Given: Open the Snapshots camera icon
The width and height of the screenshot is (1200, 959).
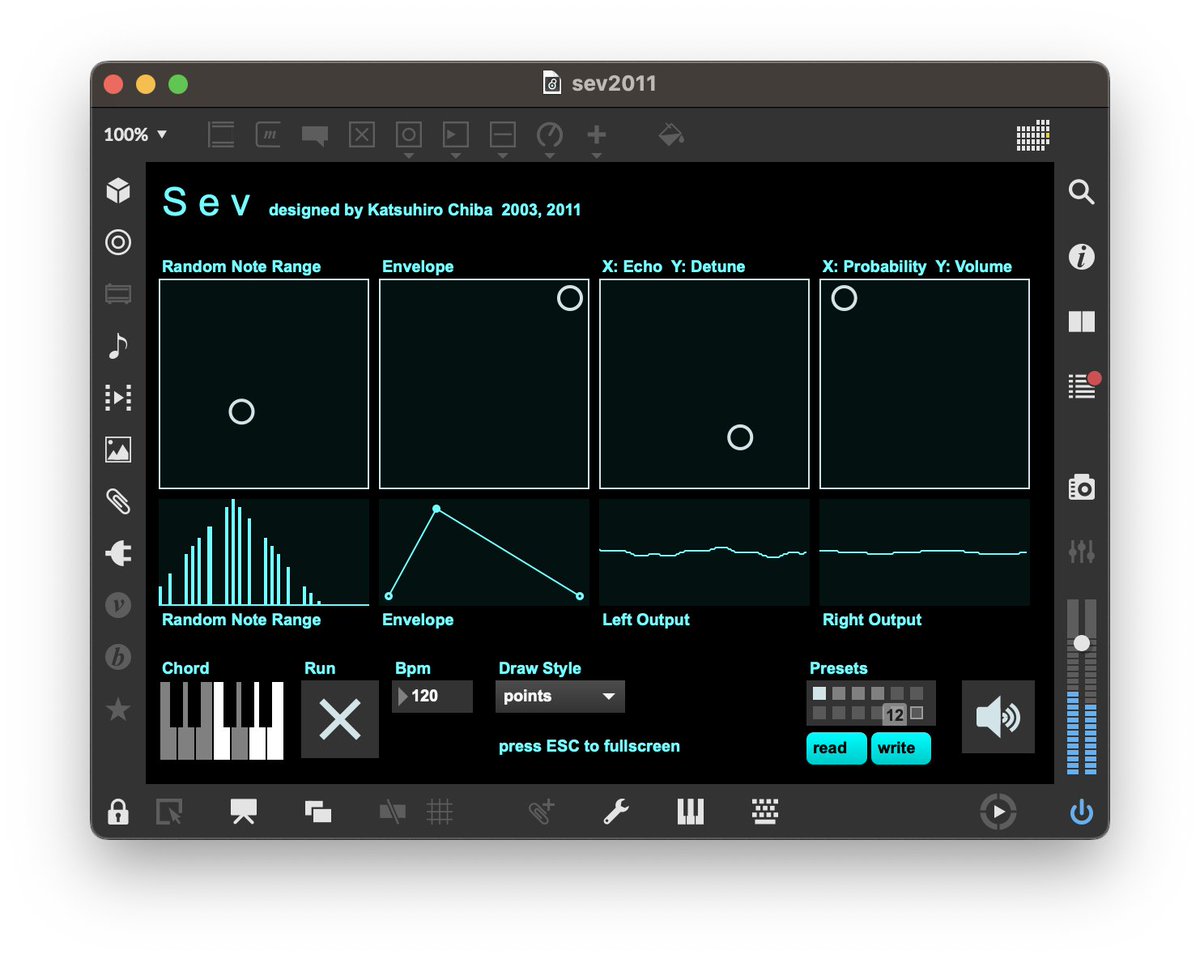Looking at the screenshot, I should click(1081, 487).
